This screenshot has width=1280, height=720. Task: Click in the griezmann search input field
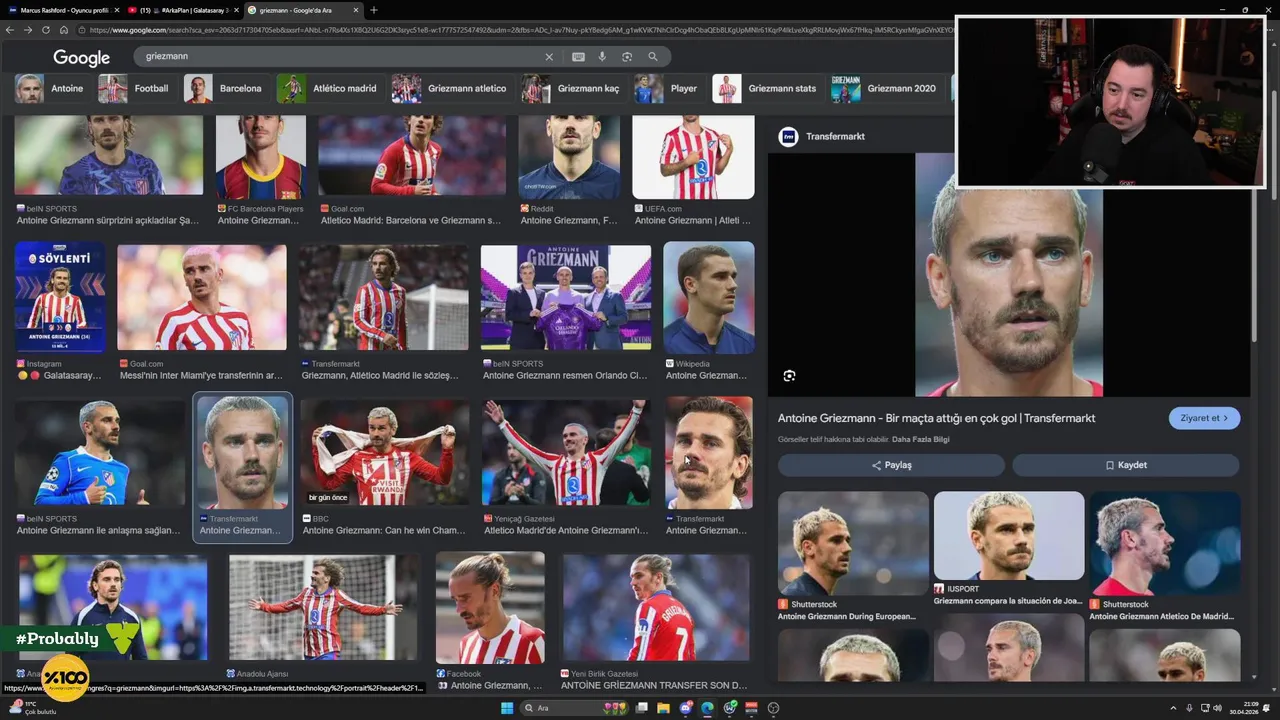coord(340,57)
